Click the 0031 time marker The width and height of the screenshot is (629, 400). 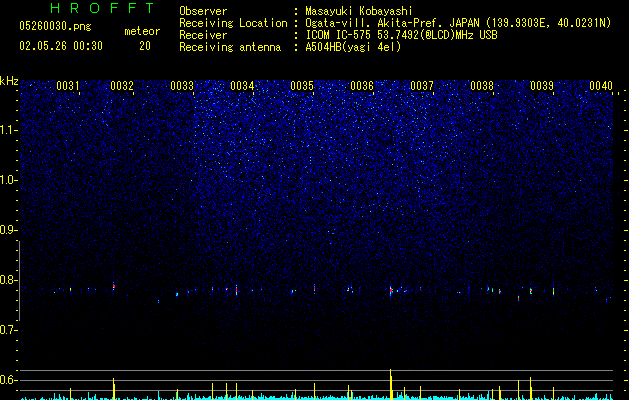(68, 86)
